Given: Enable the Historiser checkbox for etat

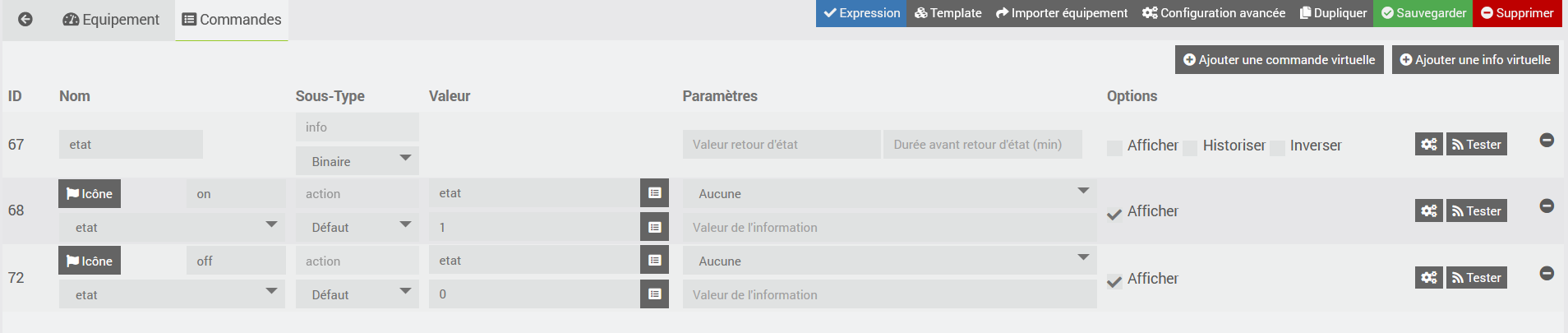Looking at the screenshot, I should point(1190,148).
